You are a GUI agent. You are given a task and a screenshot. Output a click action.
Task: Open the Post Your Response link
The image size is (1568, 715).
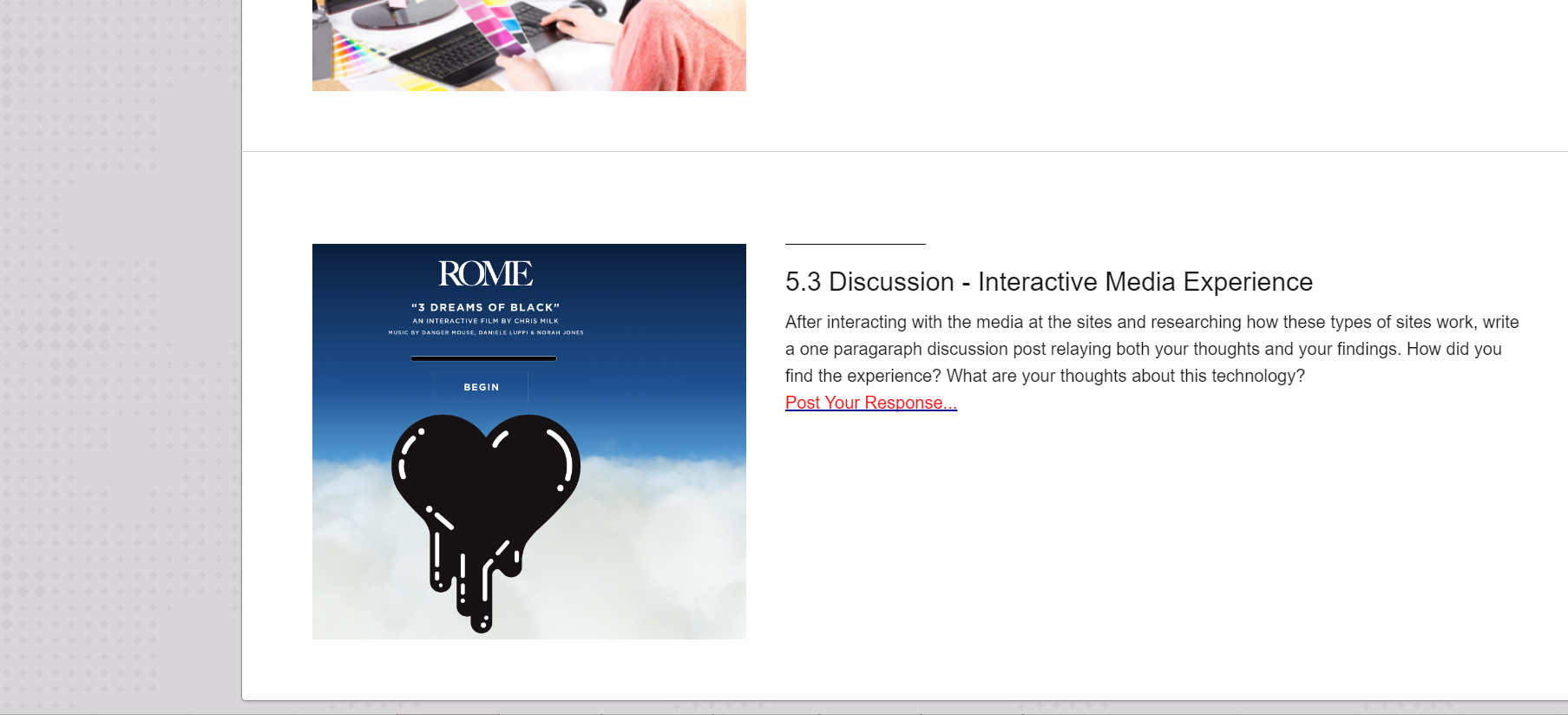870,403
